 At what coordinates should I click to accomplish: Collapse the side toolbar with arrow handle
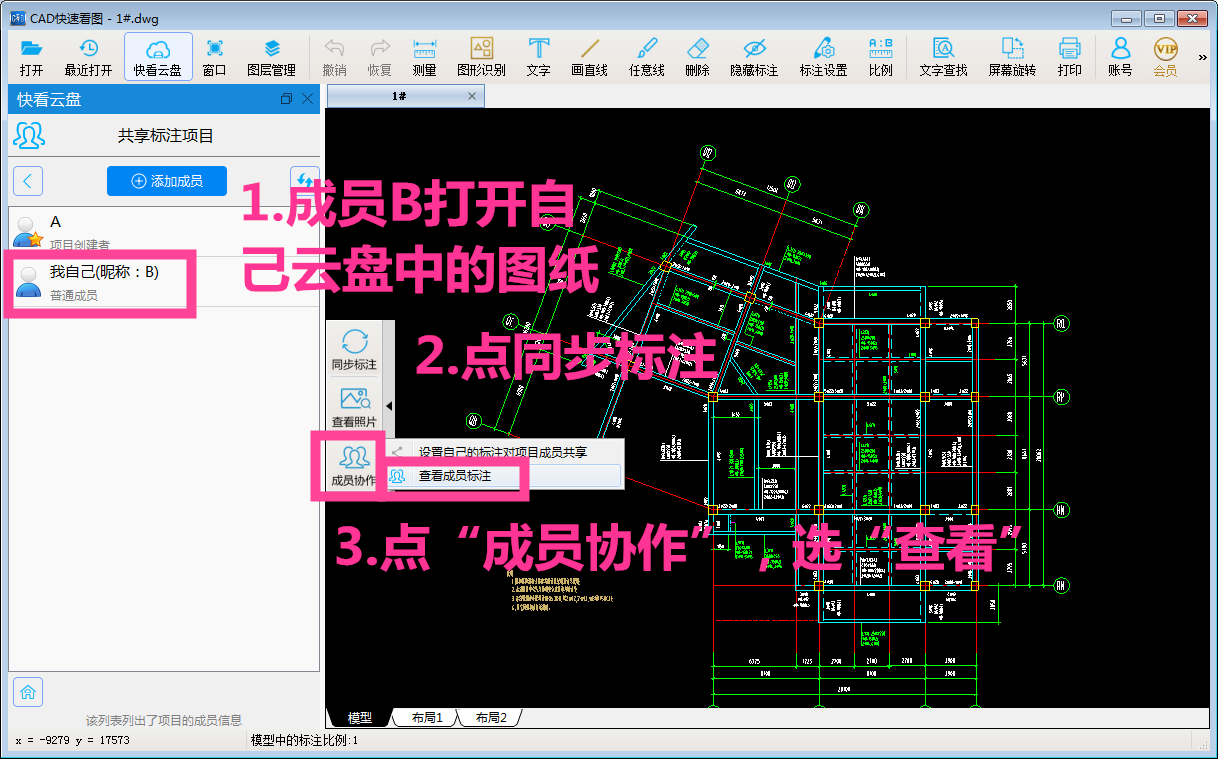[390, 405]
